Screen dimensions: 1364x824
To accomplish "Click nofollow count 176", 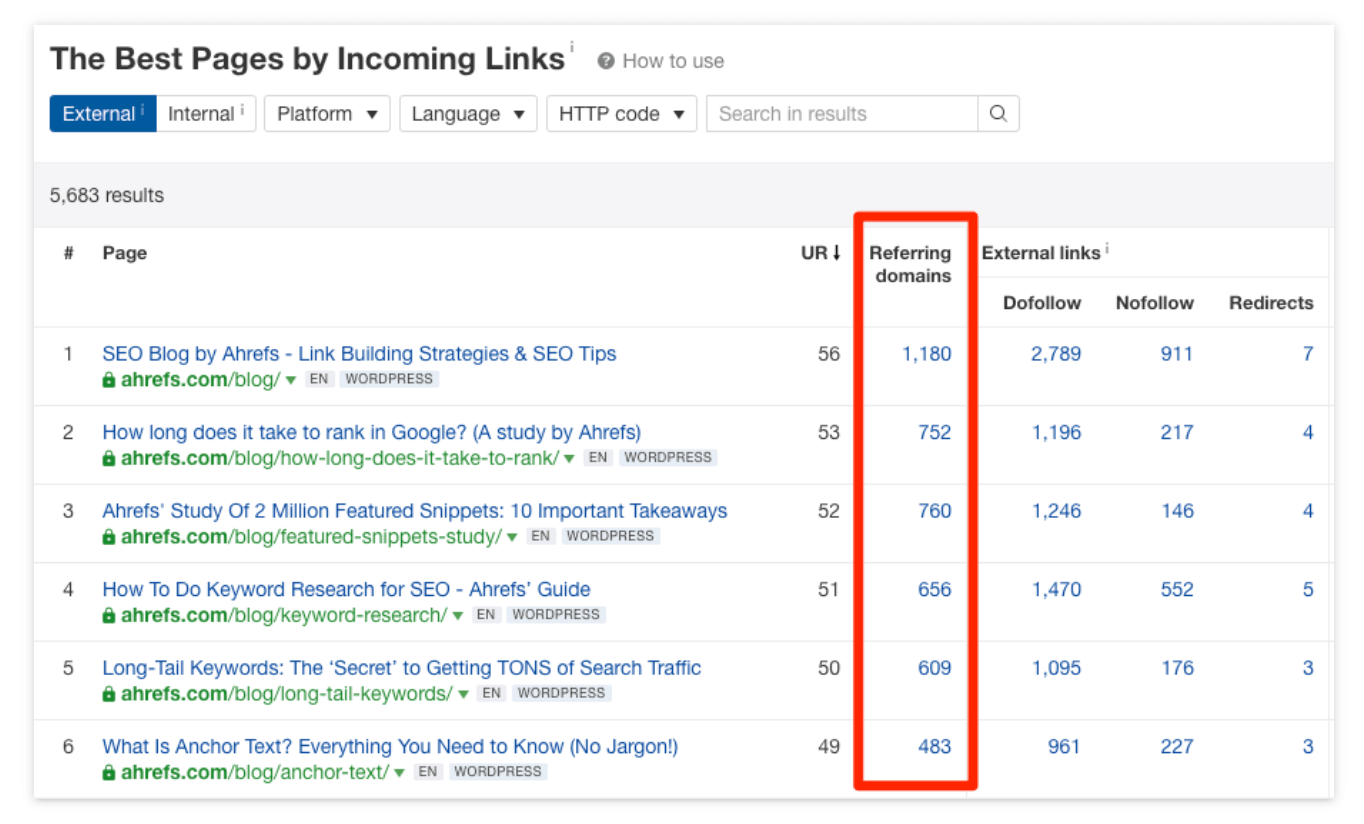I will [x=1177, y=668].
